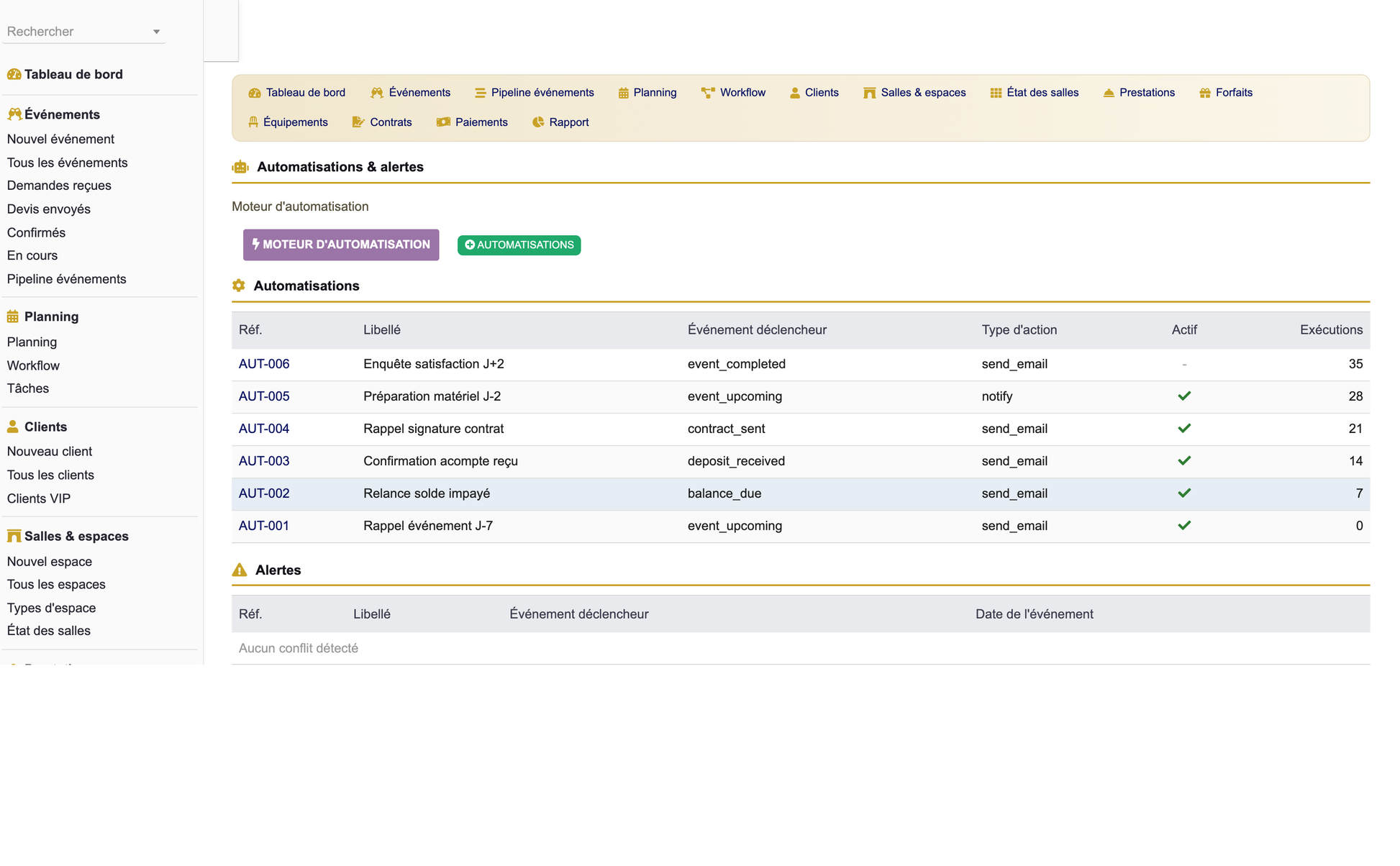Screen dimensions: 1400x866
Task: Toggle the active checkmark for AUT-005
Action: 1184,396
